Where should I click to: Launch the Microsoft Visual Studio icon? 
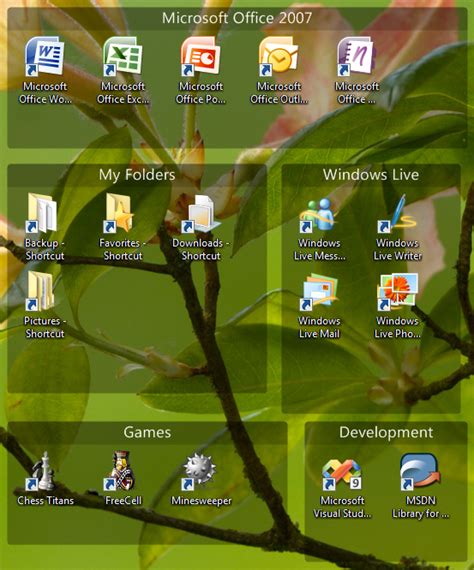342,474
